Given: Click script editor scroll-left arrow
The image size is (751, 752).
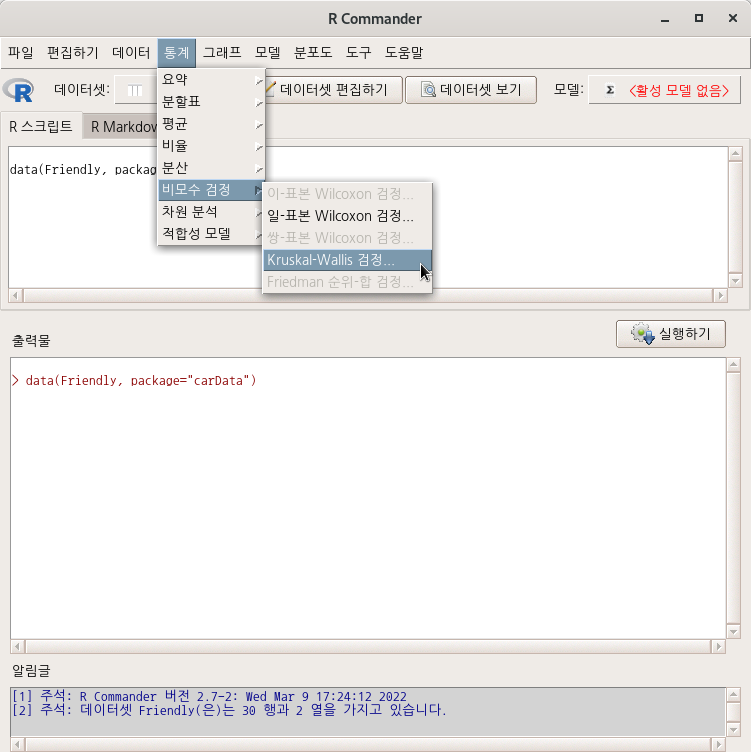Looking at the screenshot, I should pyautogui.click(x=15, y=295).
